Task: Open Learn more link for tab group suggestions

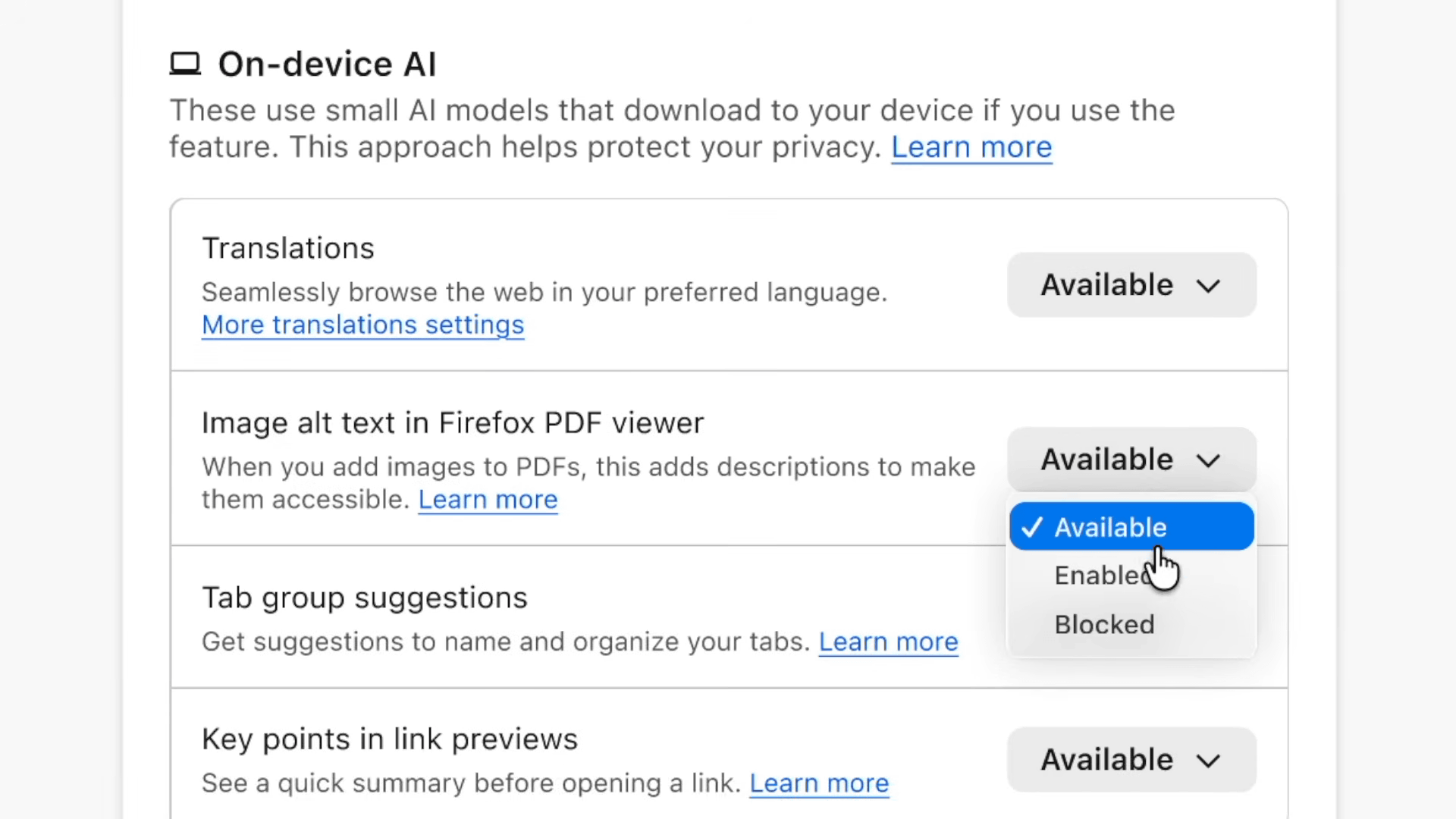Action: 888,642
